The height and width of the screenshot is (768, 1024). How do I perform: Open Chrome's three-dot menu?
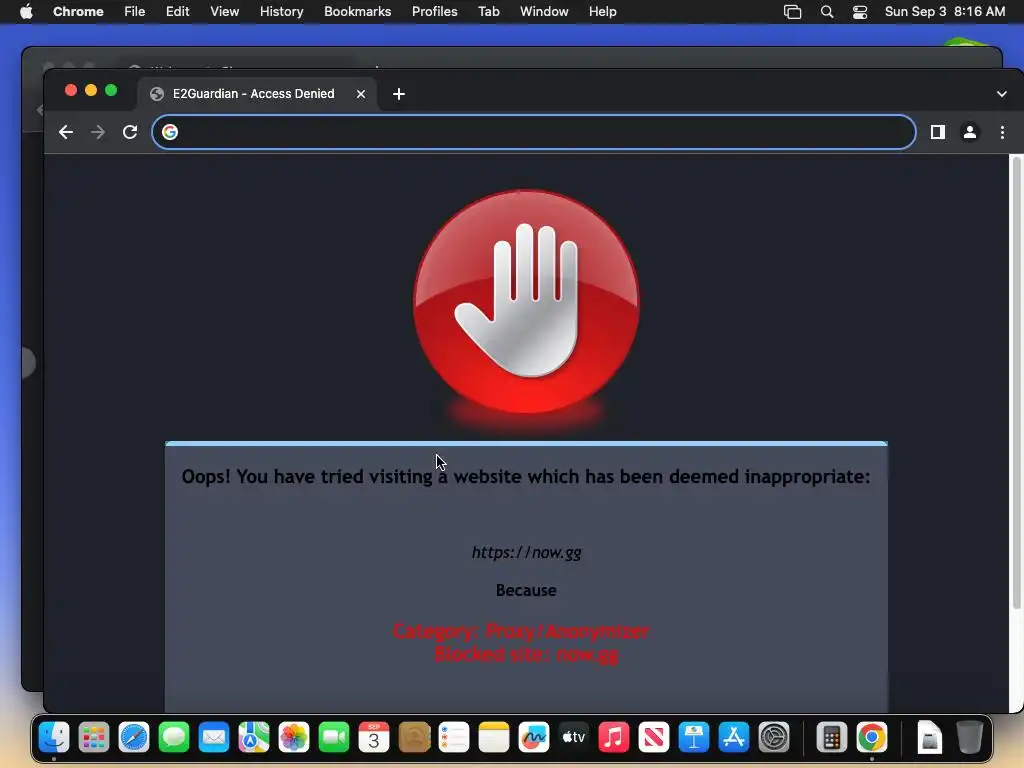tap(1002, 133)
